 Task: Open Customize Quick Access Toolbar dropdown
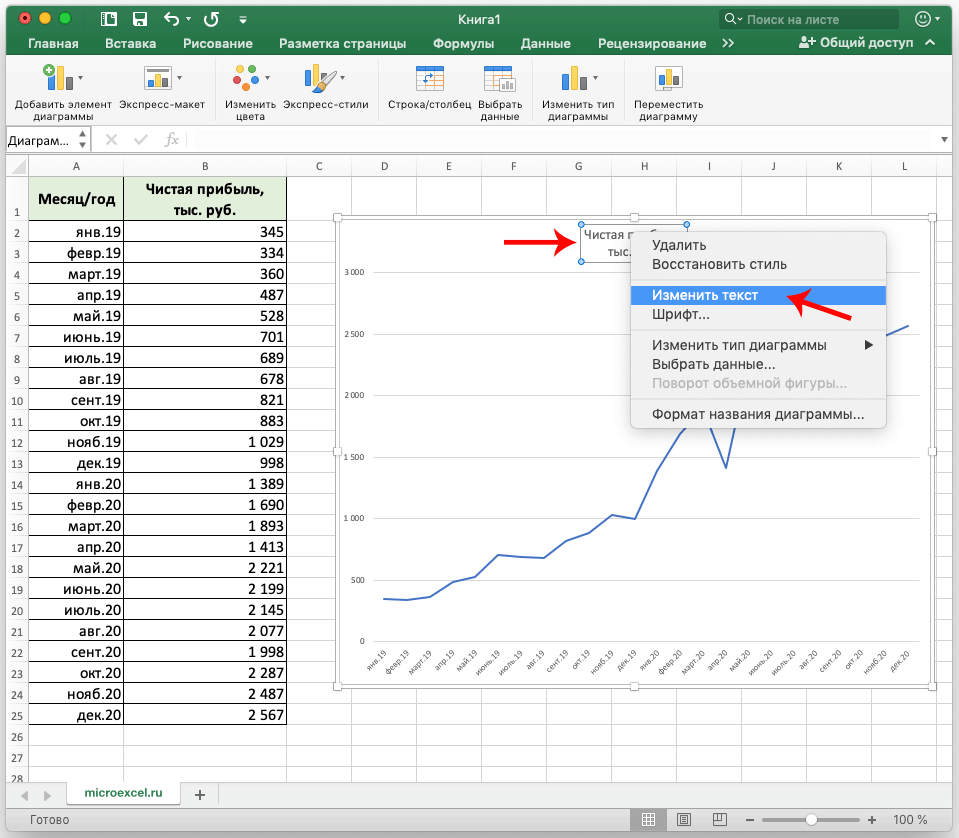(243, 20)
